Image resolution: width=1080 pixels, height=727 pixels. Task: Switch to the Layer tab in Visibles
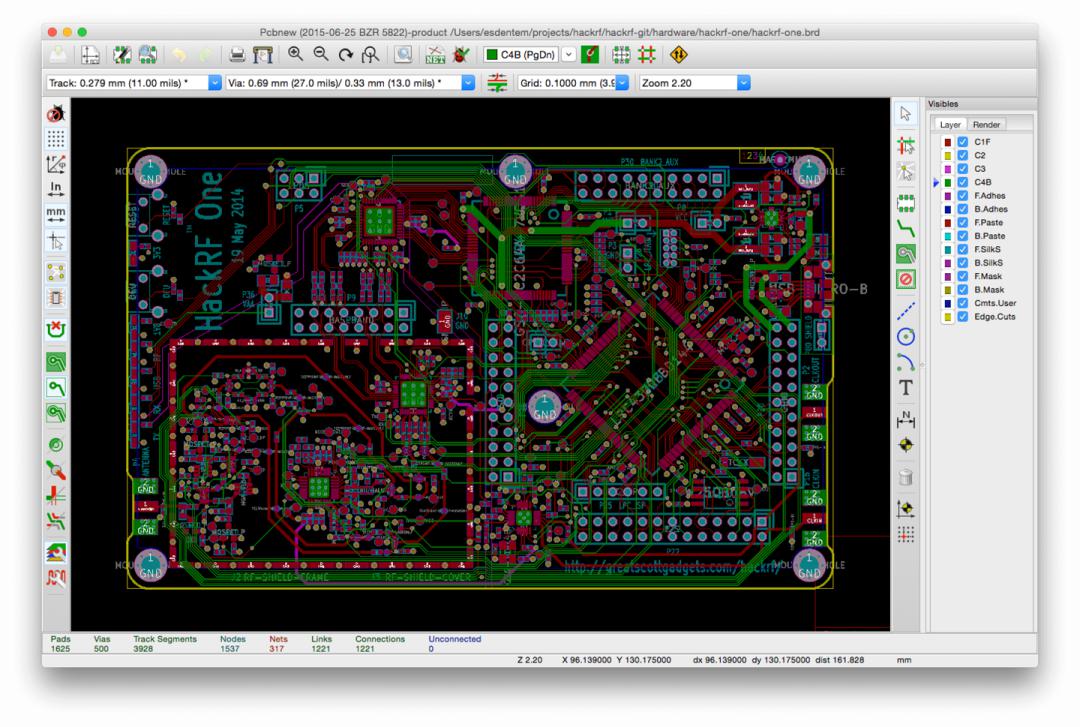(950, 125)
